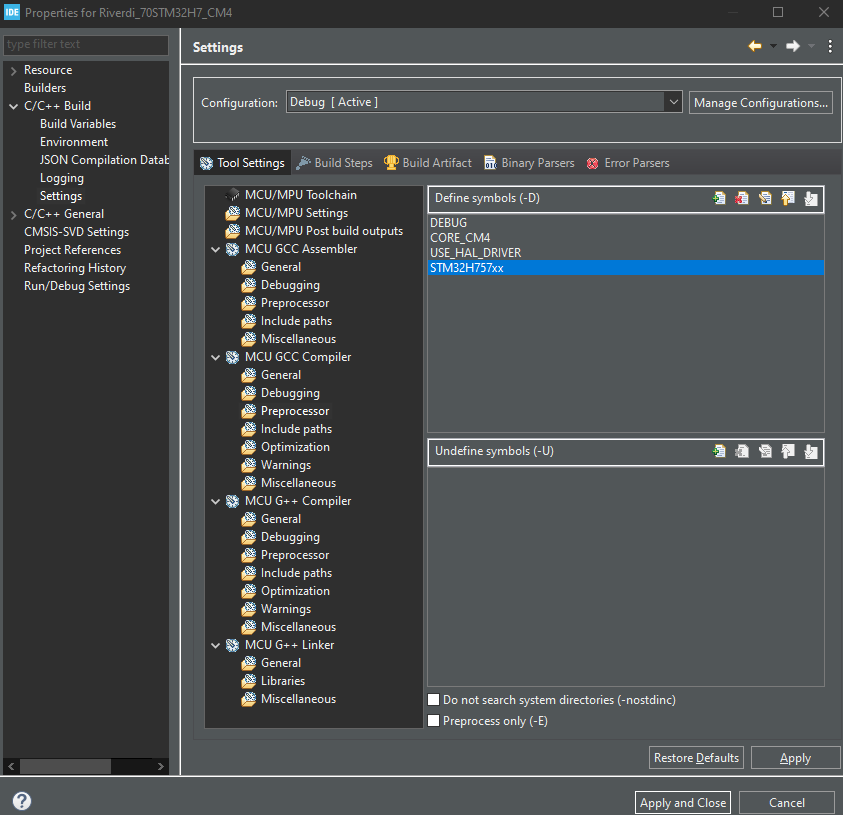
Task: Collapse the C/C++ Build section
Action: click(11, 105)
